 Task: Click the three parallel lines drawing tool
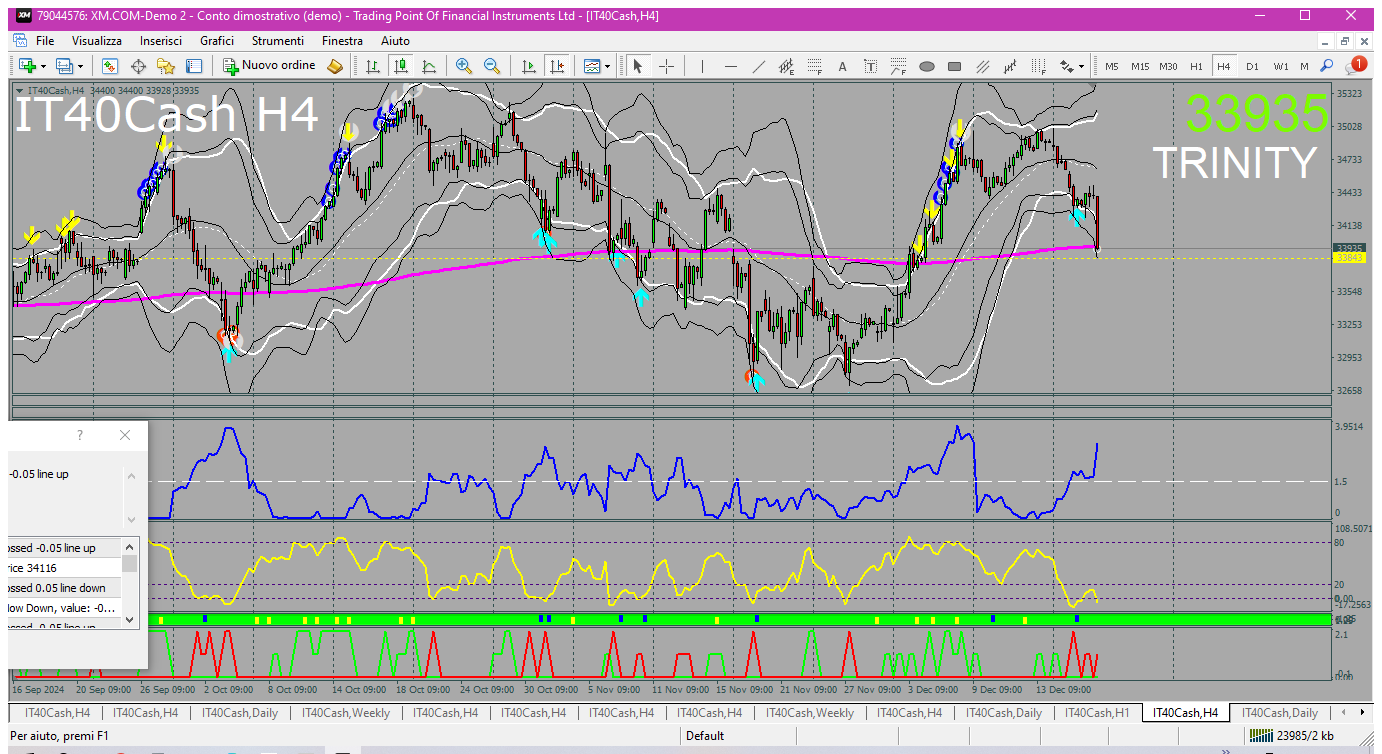[x=983, y=66]
